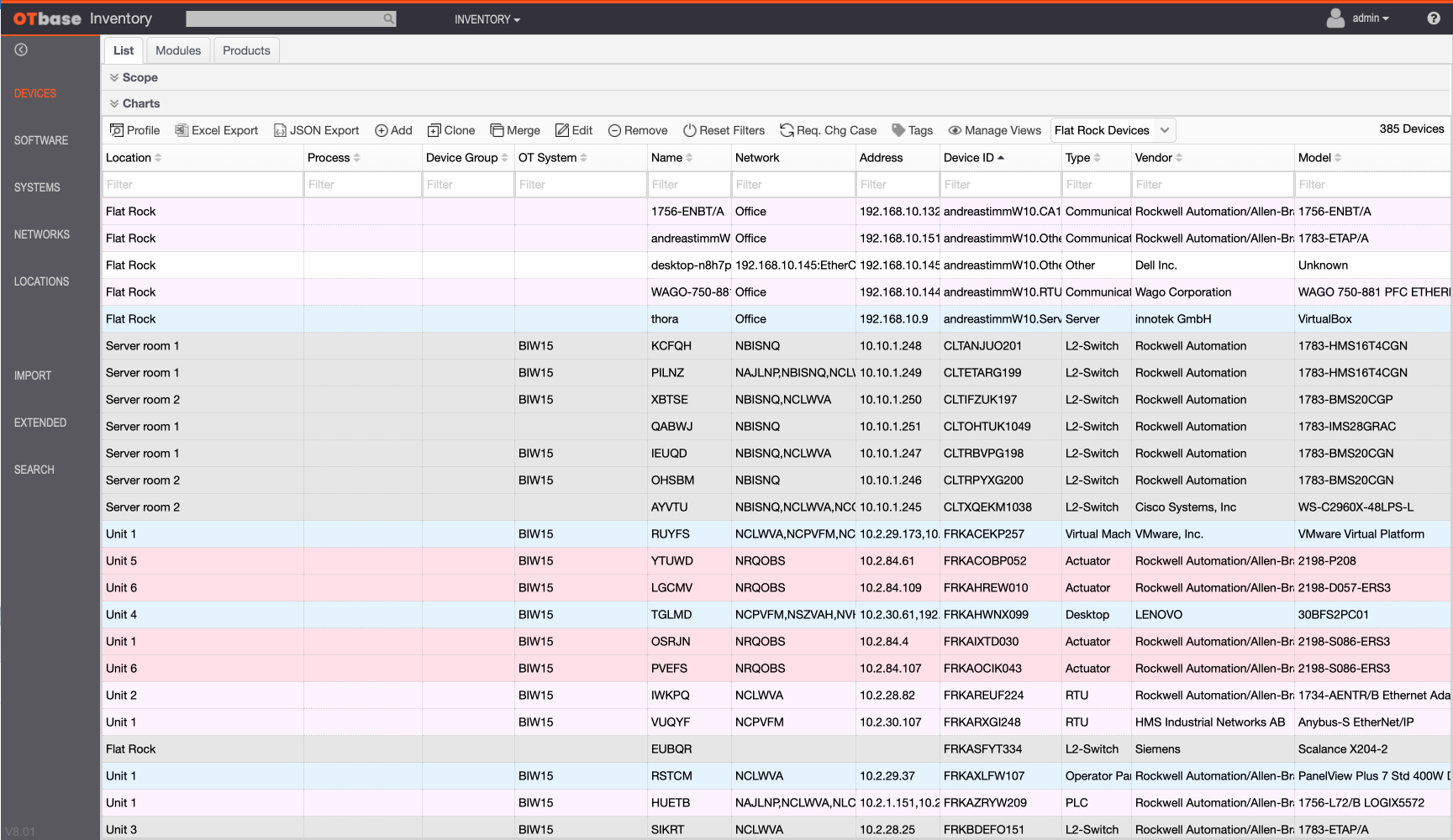Sort by the Type column header
The image size is (1453, 840).
[x=1082, y=157]
